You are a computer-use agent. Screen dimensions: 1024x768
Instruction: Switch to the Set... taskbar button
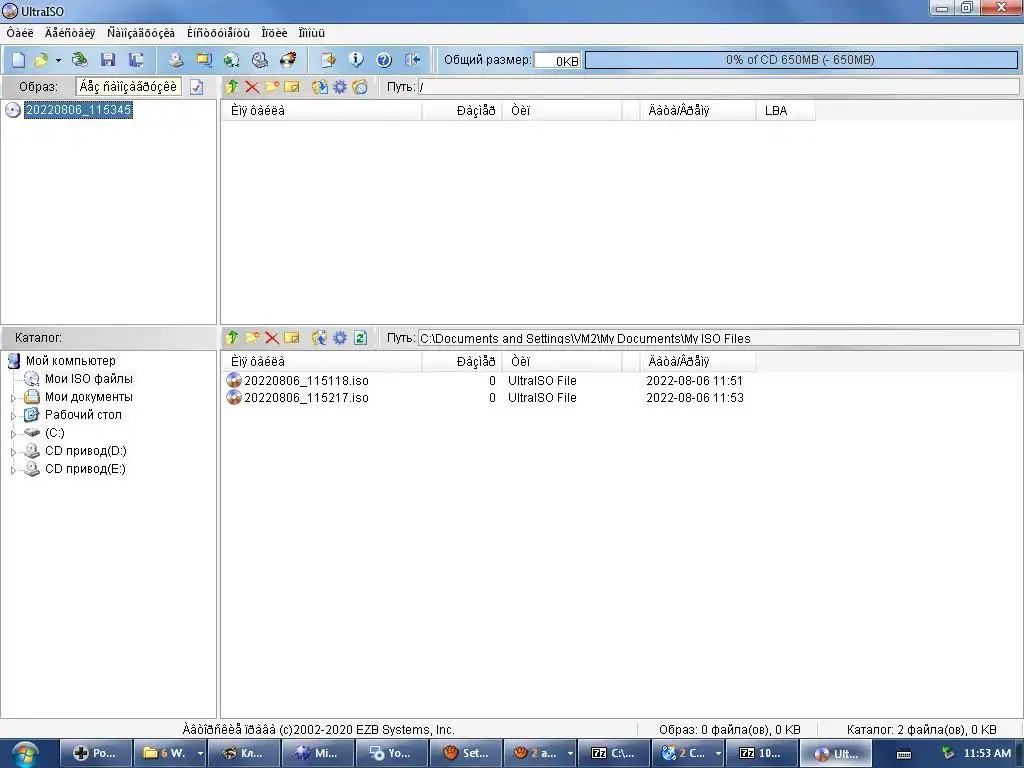pyautogui.click(x=466, y=753)
